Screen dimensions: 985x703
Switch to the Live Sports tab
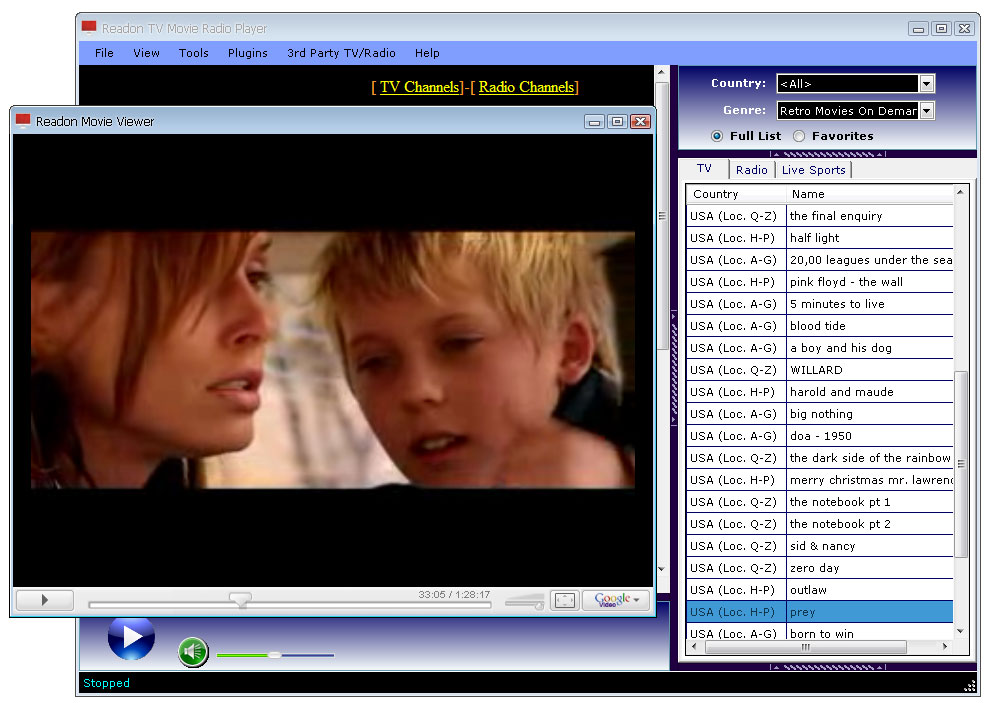coord(814,170)
